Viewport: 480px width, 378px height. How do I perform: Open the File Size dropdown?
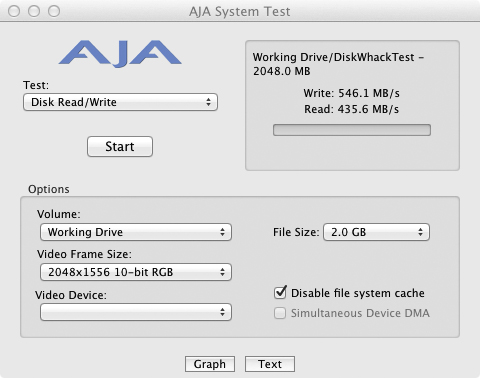pos(376,232)
